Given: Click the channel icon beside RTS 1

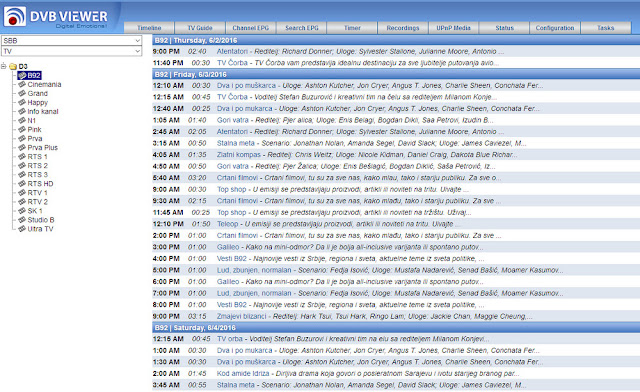Looking at the screenshot, I should 22,156.
